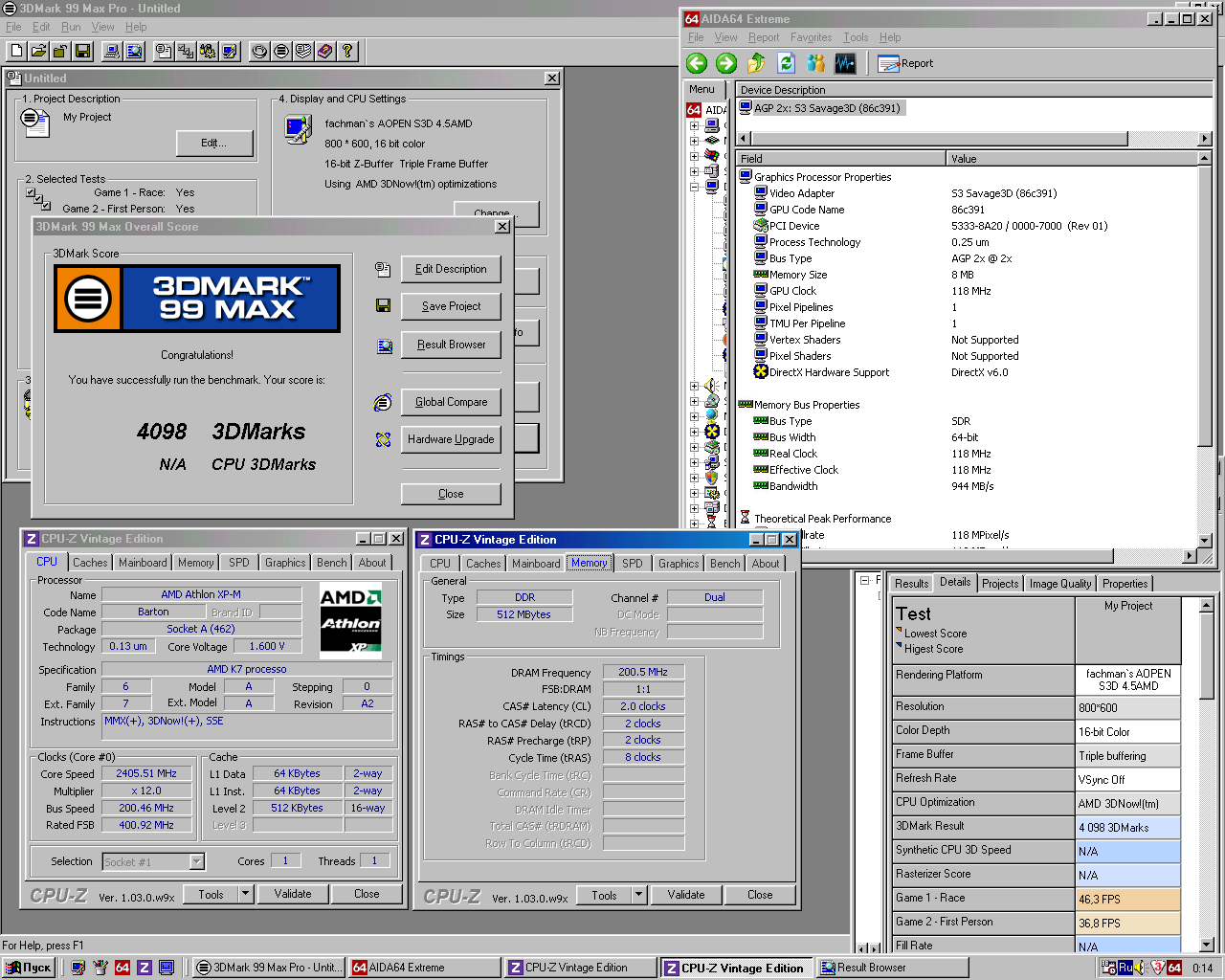Switch to Mainboard tab in left CPU-Z window
1225x980 pixels.
click(143, 563)
